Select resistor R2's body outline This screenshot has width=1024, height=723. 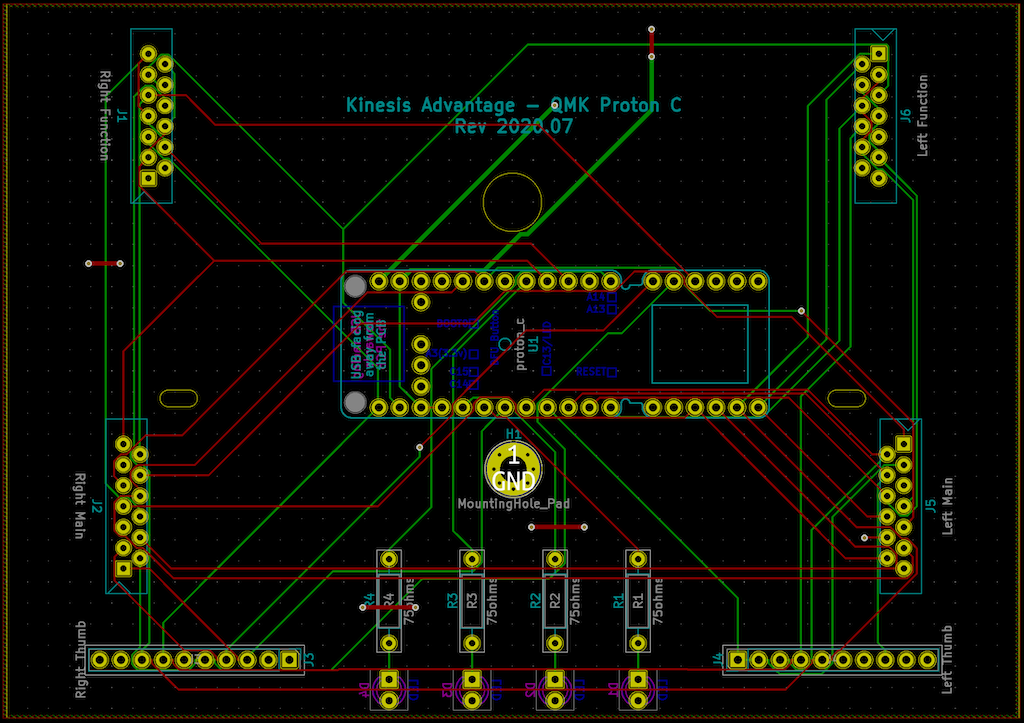click(x=555, y=601)
